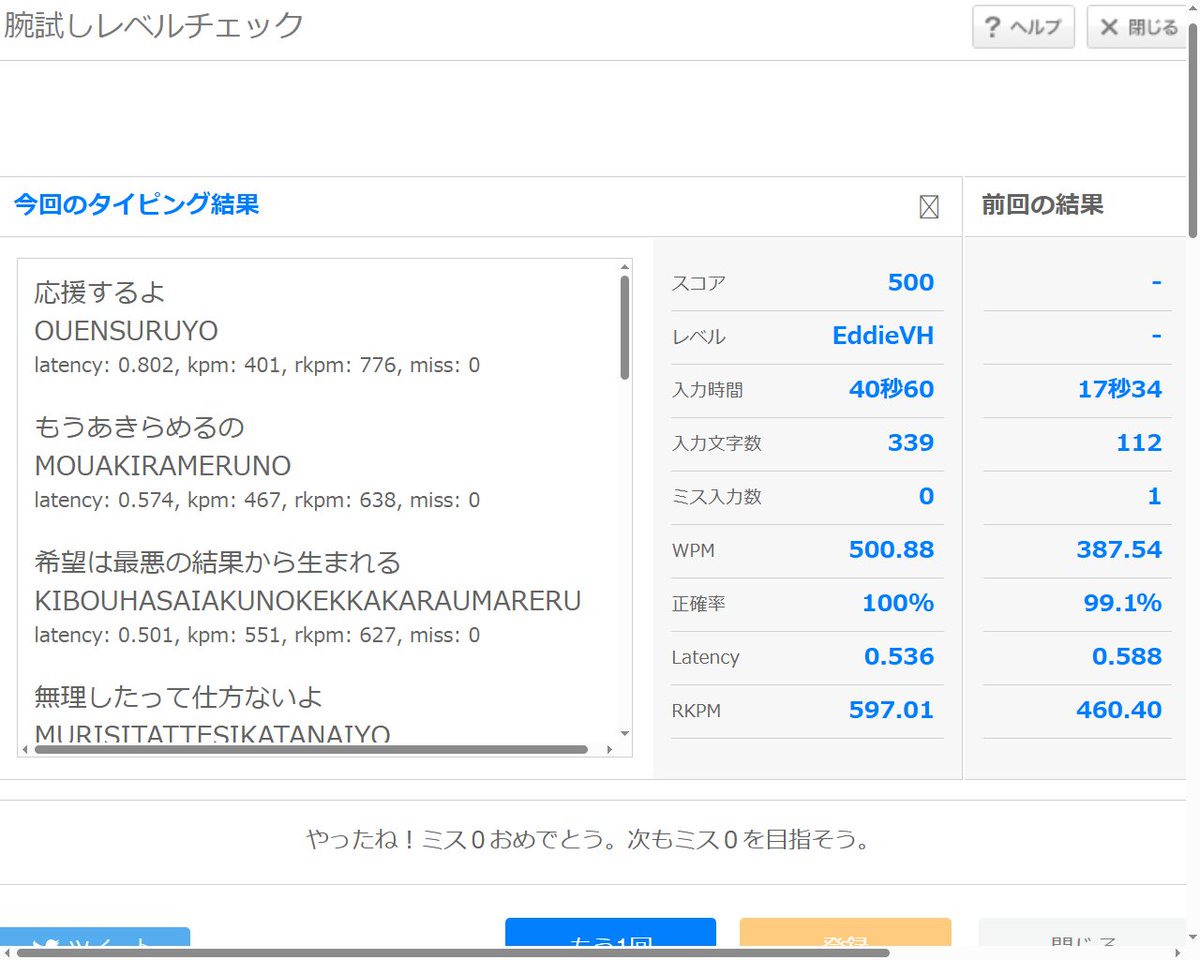Click the previous character count 112
The image size is (1200, 960).
[x=1139, y=443]
